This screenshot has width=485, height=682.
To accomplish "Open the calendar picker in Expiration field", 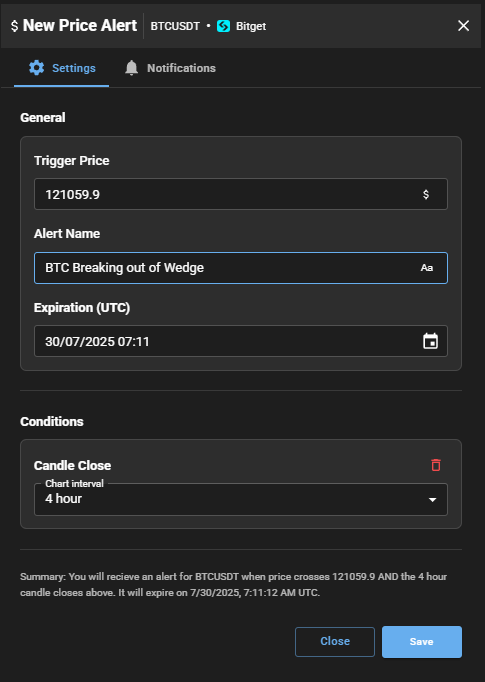I will pyautogui.click(x=430, y=341).
